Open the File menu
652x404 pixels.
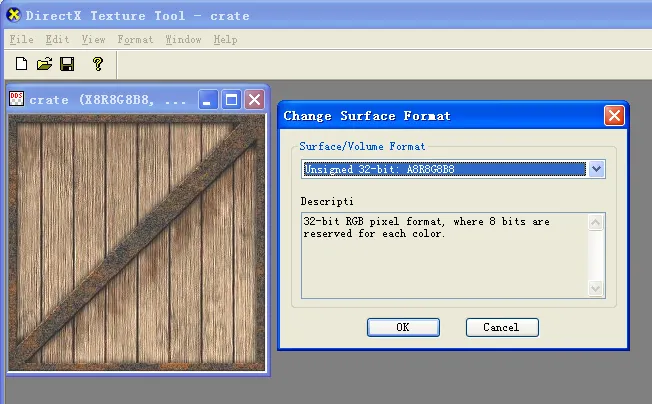[21, 39]
